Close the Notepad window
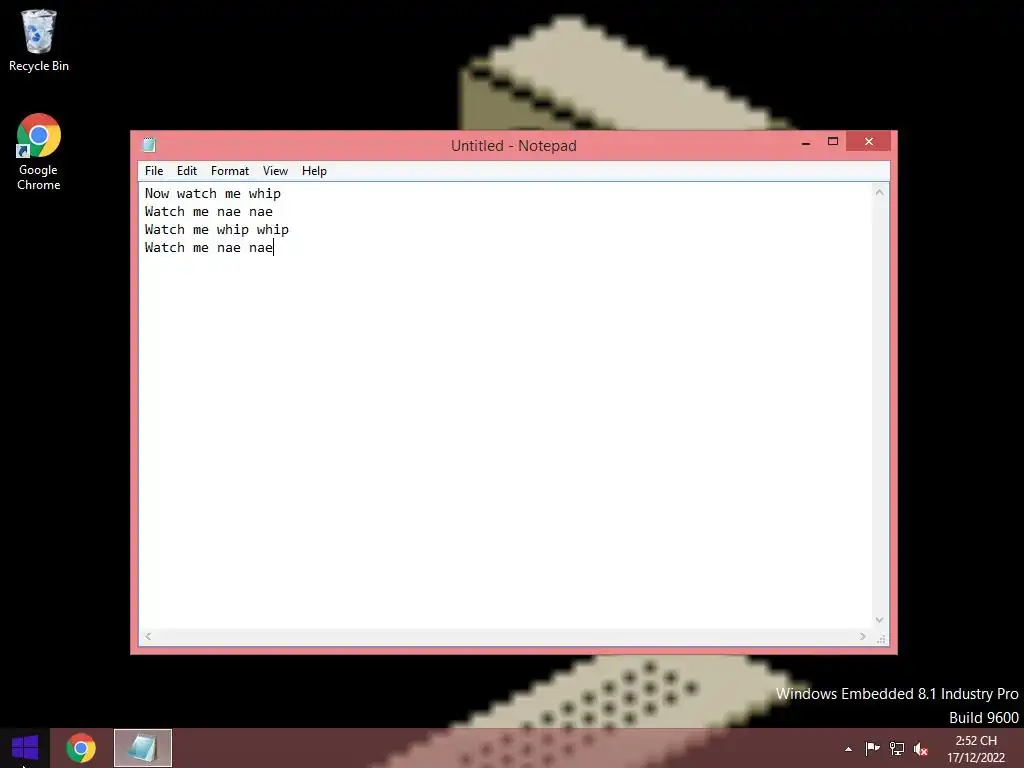1024x768 pixels. [869, 142]
